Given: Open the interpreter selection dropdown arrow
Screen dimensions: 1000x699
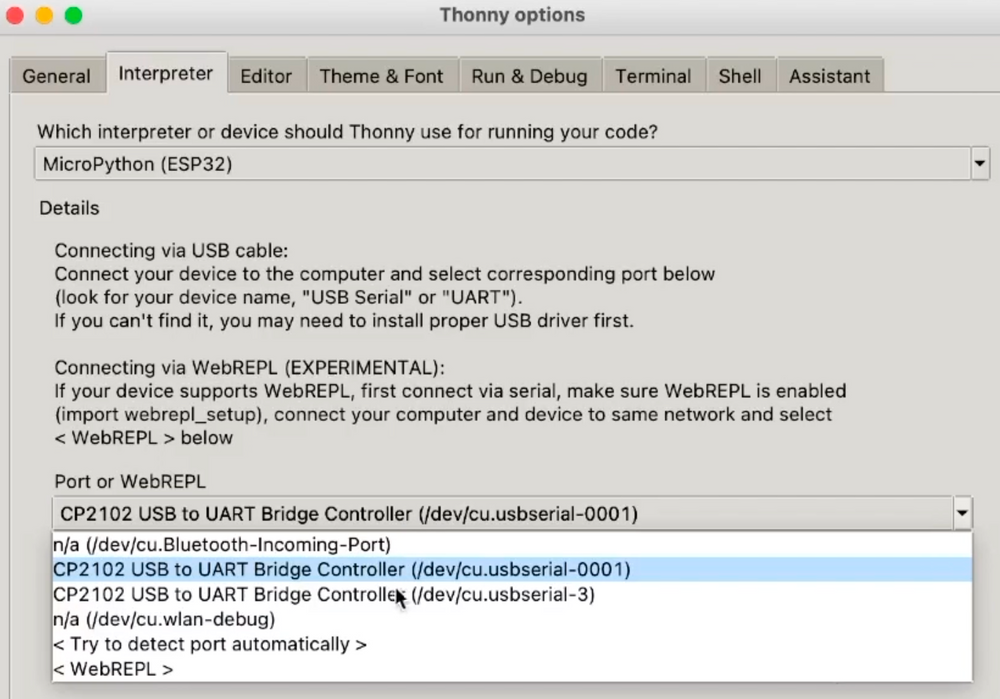Looking at the screenshot, I should click(977, 163).
